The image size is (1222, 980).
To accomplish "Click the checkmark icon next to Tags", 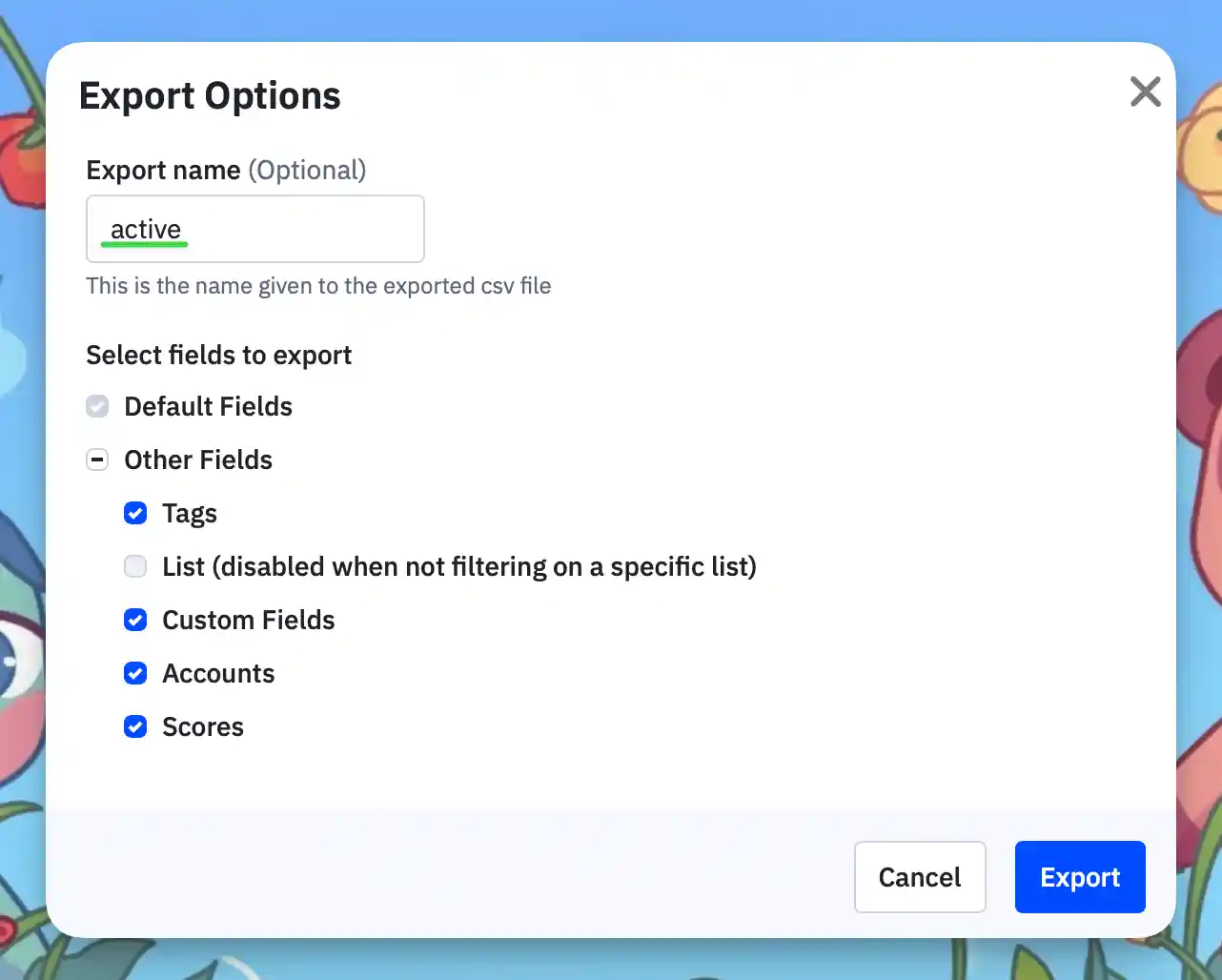I will tap(135, 513).
